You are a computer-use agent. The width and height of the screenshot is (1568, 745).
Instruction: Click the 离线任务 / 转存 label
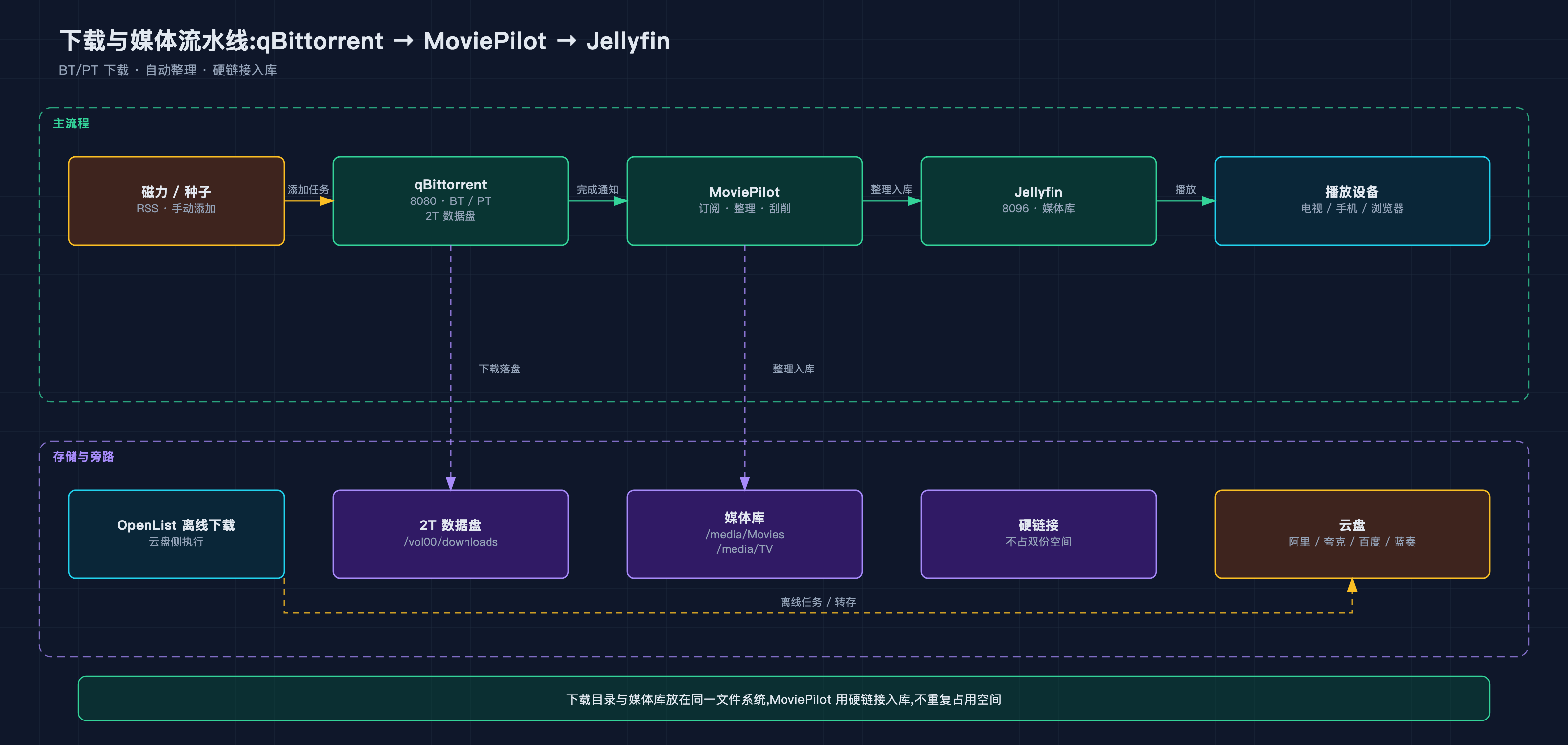[x=817, y=602]
